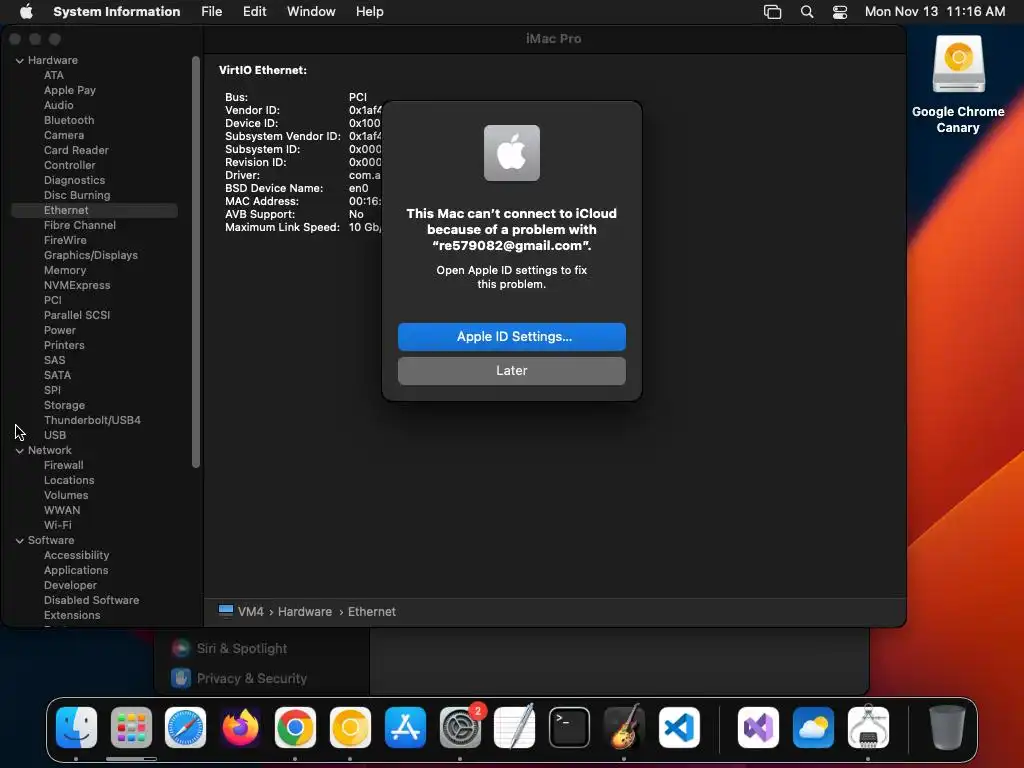Click the VM4 computer icon in path bar
Screen dimensions: 1024x768
click(226, 611)
